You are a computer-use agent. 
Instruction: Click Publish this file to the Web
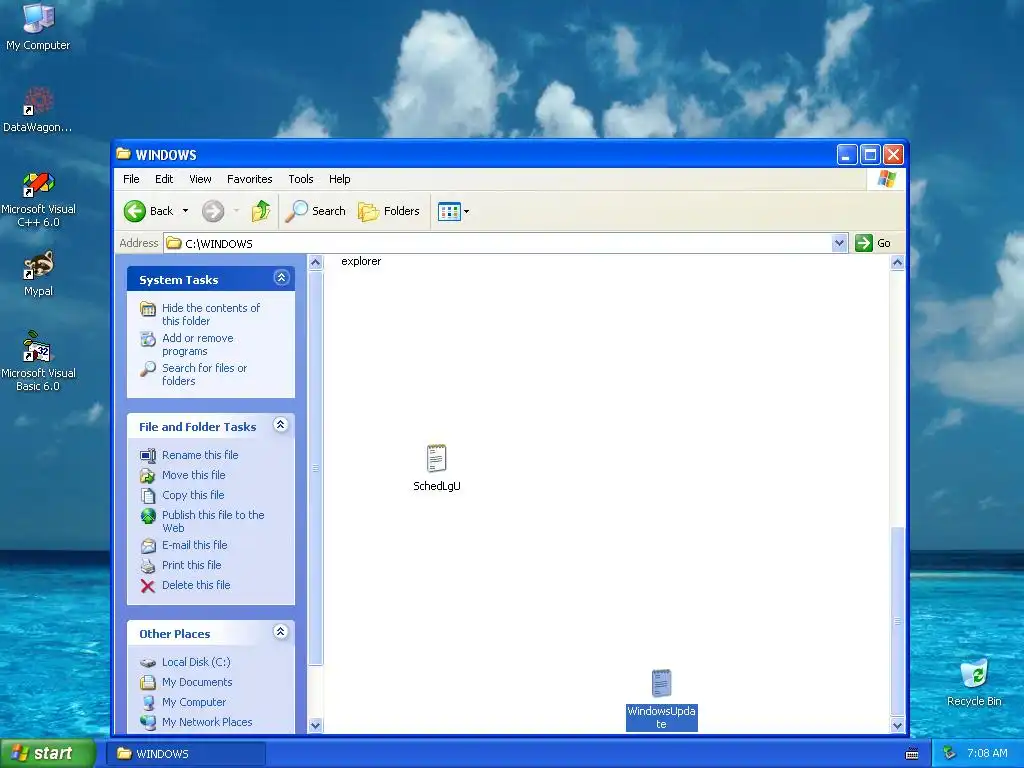pos(213,521)
